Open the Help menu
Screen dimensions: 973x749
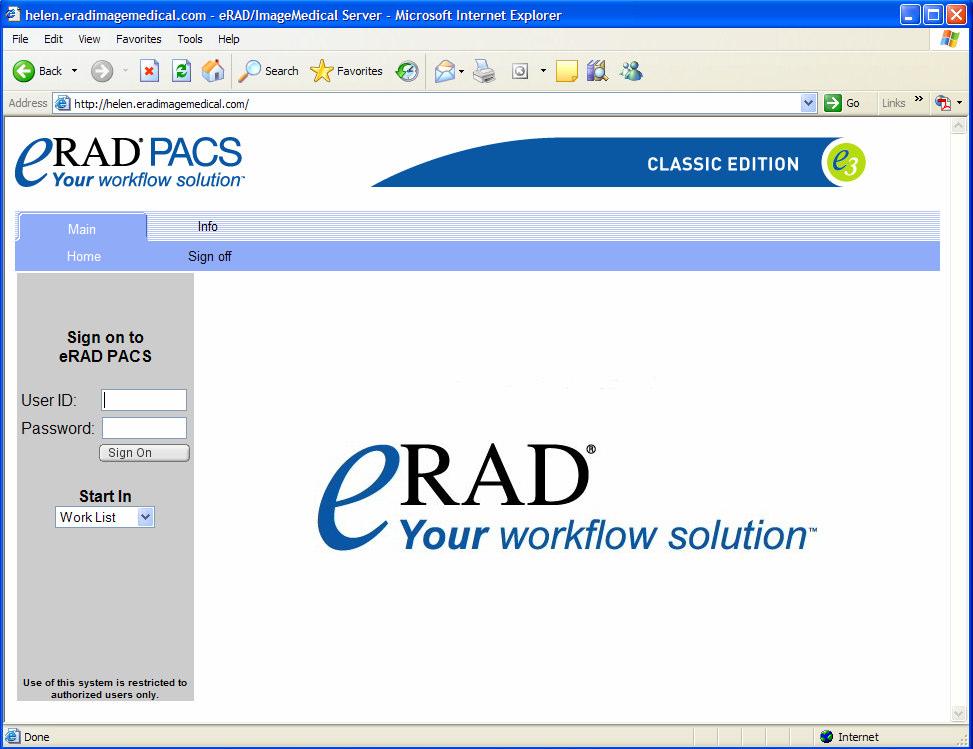[x=228, y=39]
